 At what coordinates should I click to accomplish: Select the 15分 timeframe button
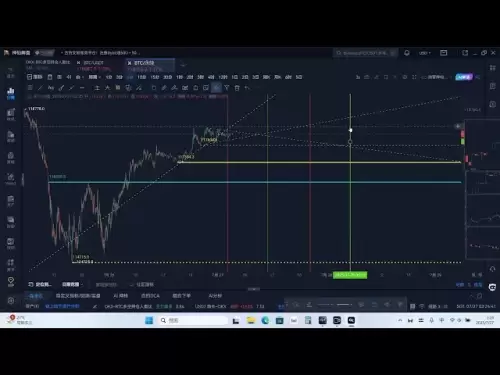(x=155, y=77)
